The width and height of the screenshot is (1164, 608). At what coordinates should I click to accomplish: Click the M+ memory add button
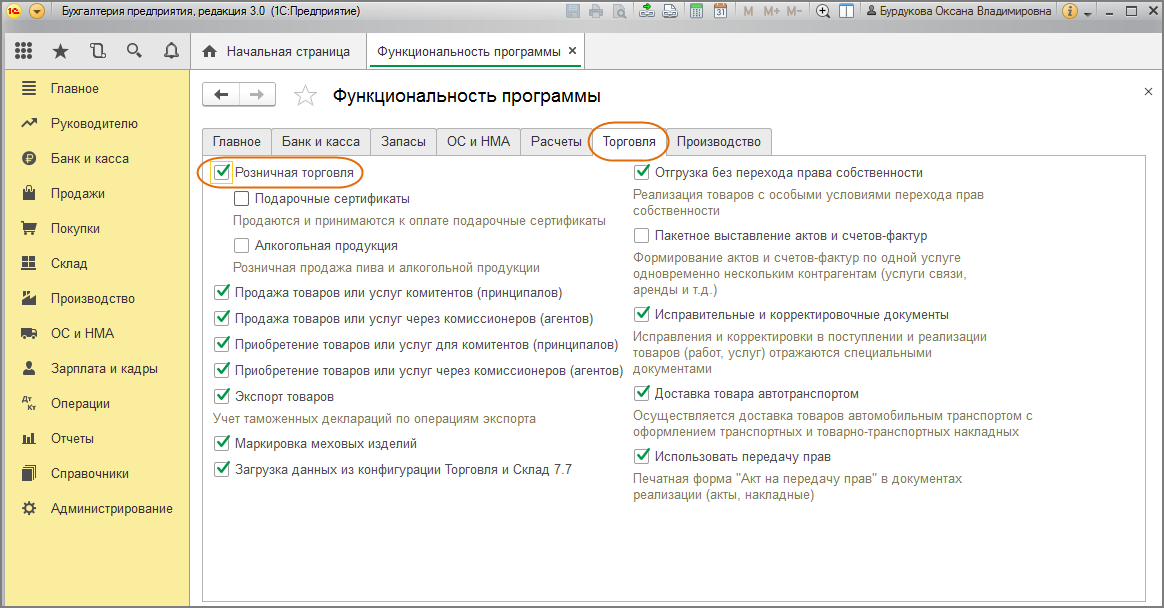[x=771, y=11]
